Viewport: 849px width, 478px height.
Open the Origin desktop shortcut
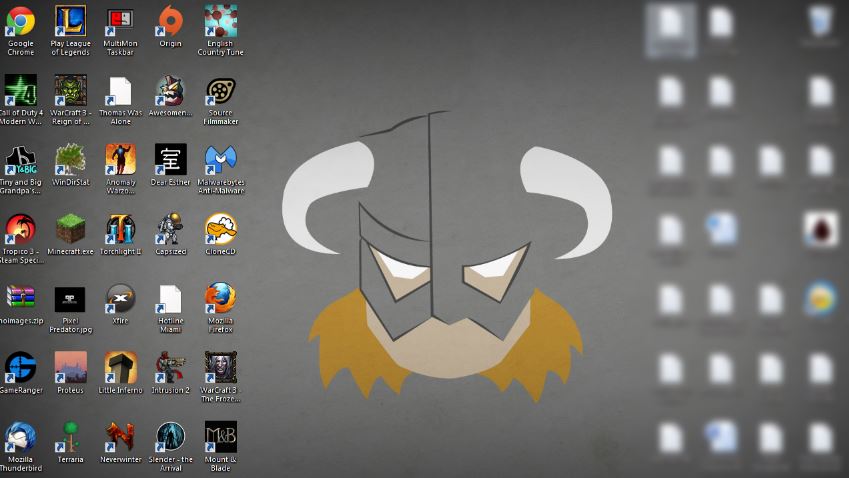(170, 21)
